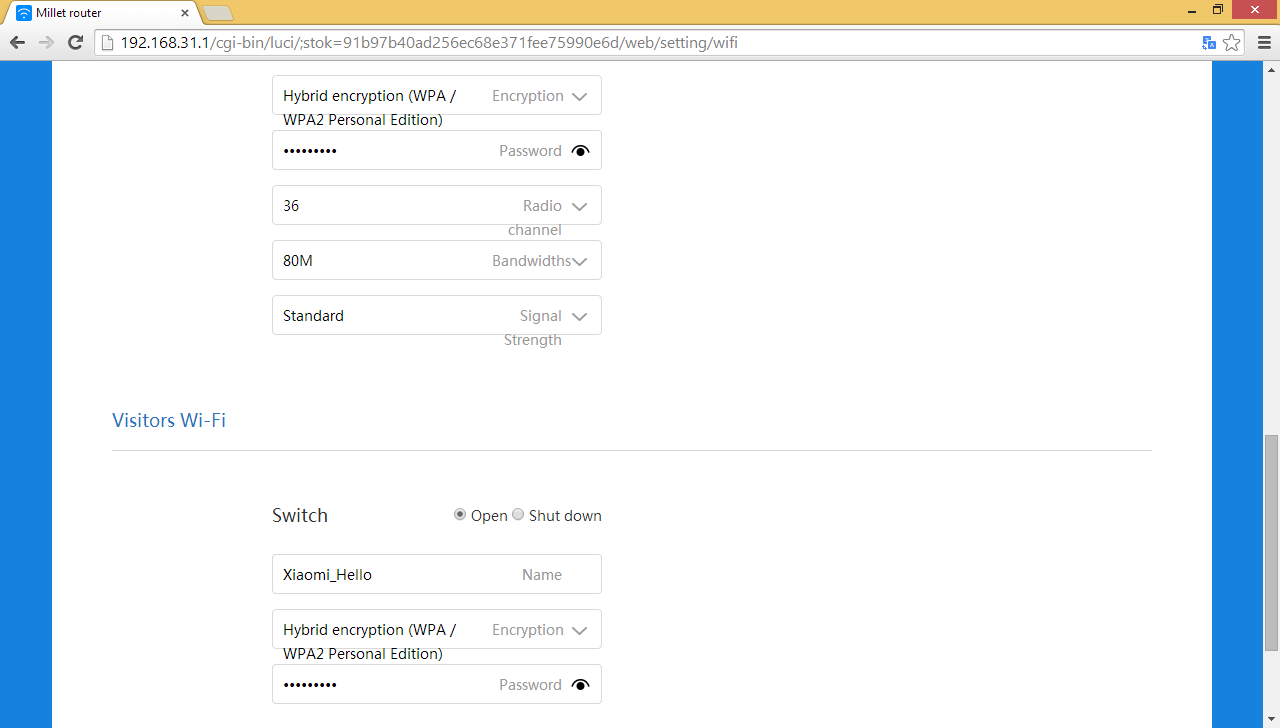The width and height of the screenshot is (1280, 728).
Task: Click the Google Translate icon in address bar
Action: [x=1209, y=43]
